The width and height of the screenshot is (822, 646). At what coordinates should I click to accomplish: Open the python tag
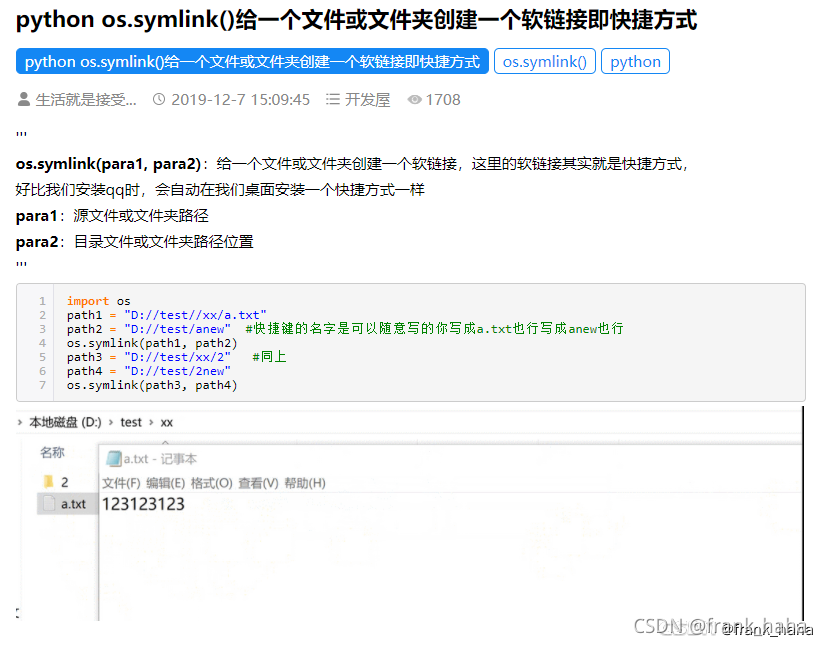[635, 61]
